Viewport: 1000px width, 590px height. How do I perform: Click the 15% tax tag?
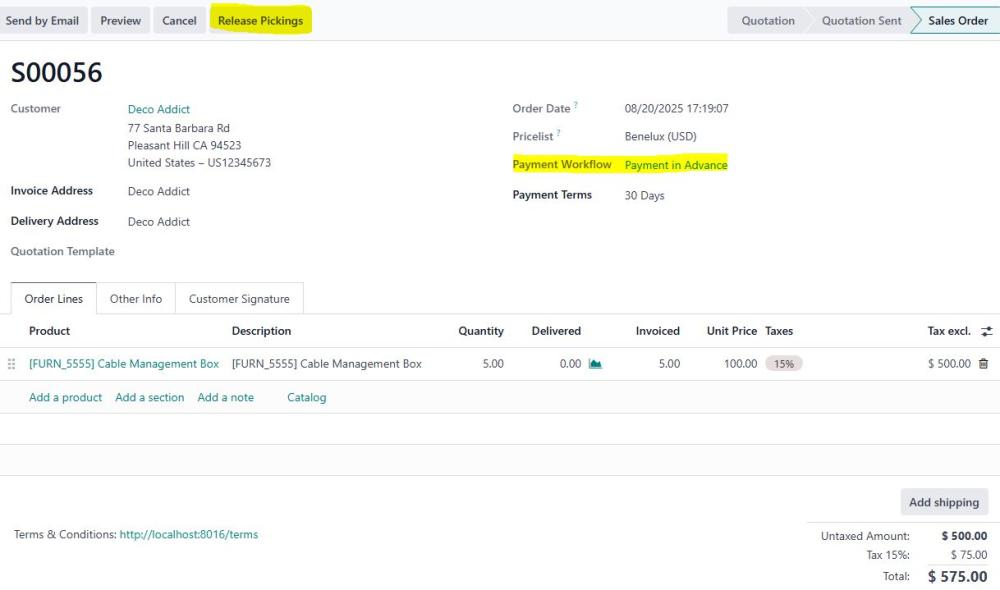coord(784,364)
